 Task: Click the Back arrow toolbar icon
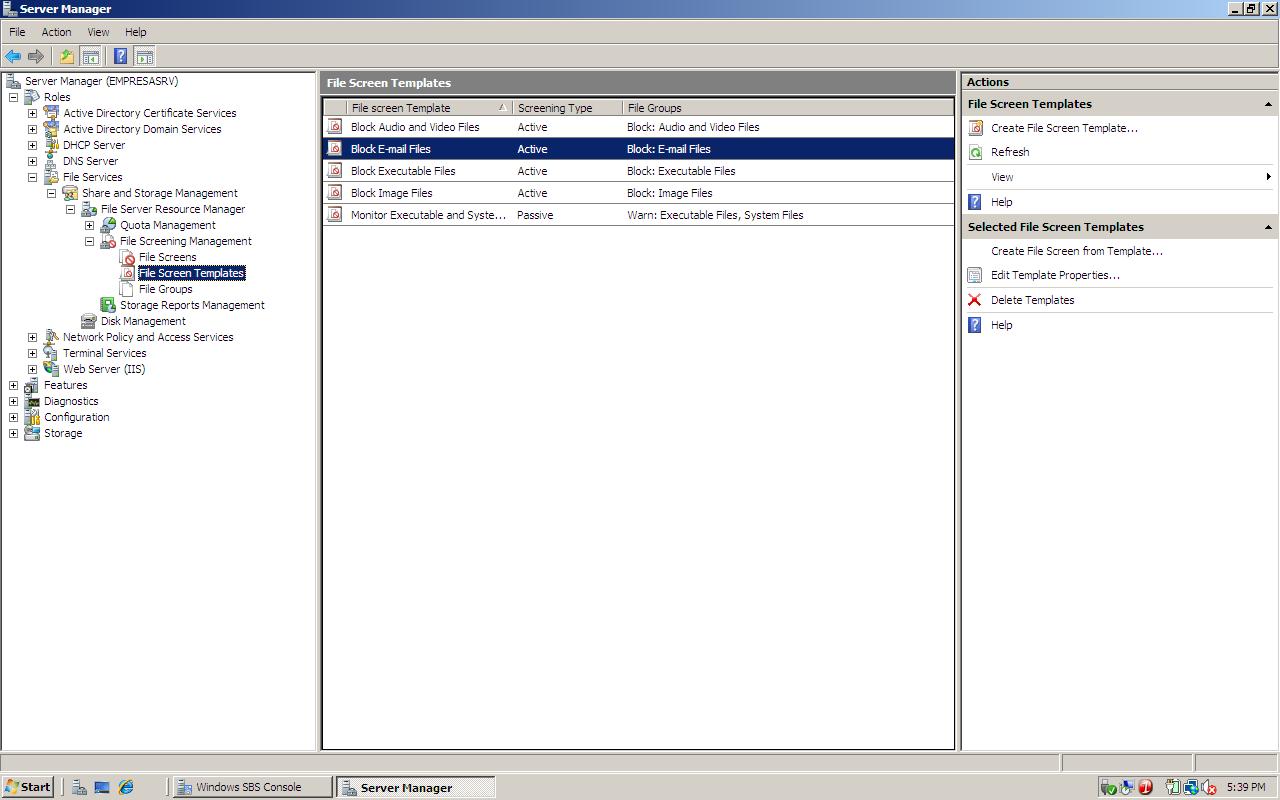[x=13, y=57]
